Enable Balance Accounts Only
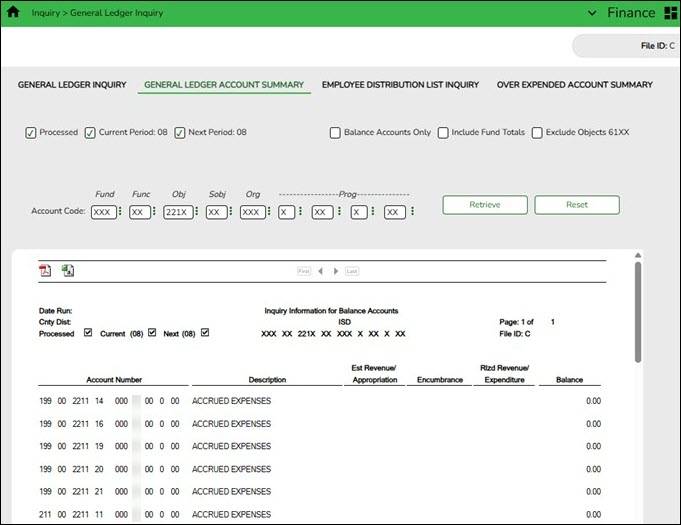681x525 pixels. coord(335,132)
